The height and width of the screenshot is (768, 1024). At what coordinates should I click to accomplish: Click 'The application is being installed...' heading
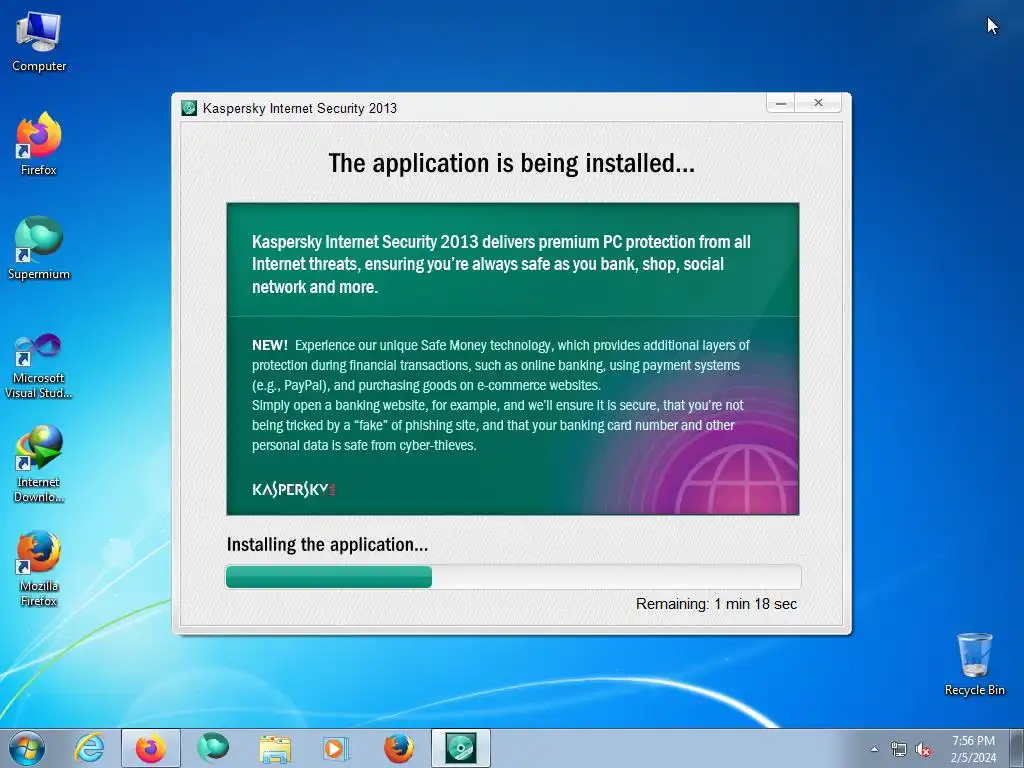click(x=511, y=163)
